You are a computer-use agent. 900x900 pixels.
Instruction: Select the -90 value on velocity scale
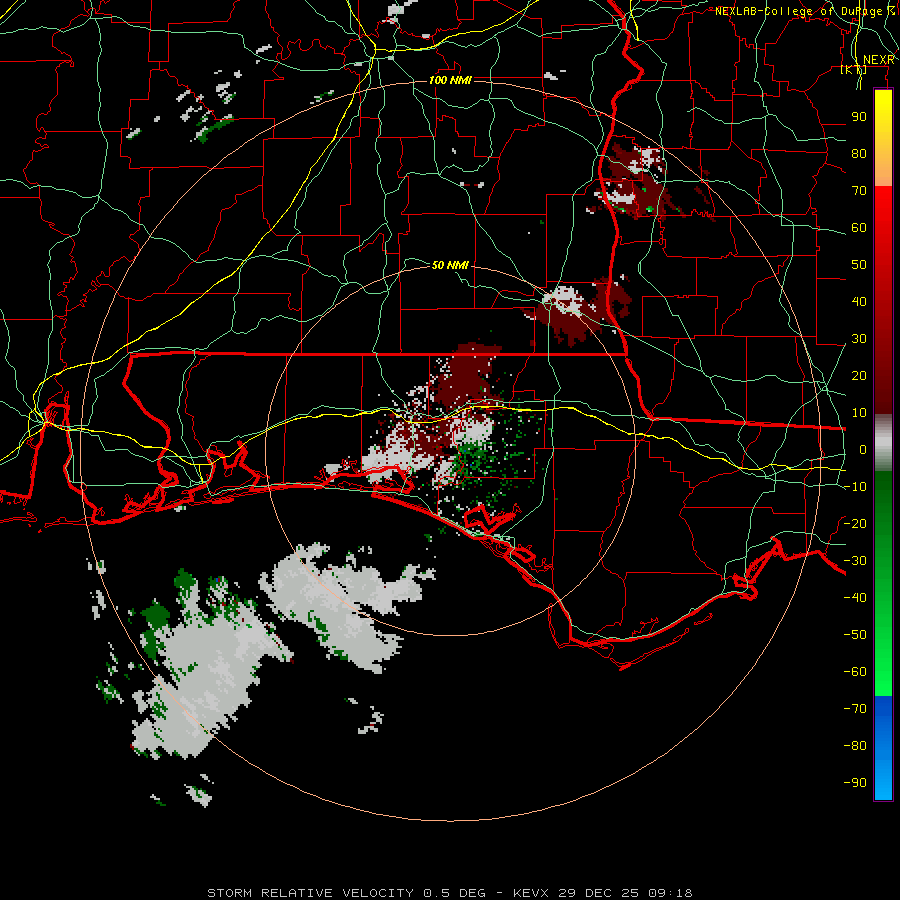coord(855,782)
